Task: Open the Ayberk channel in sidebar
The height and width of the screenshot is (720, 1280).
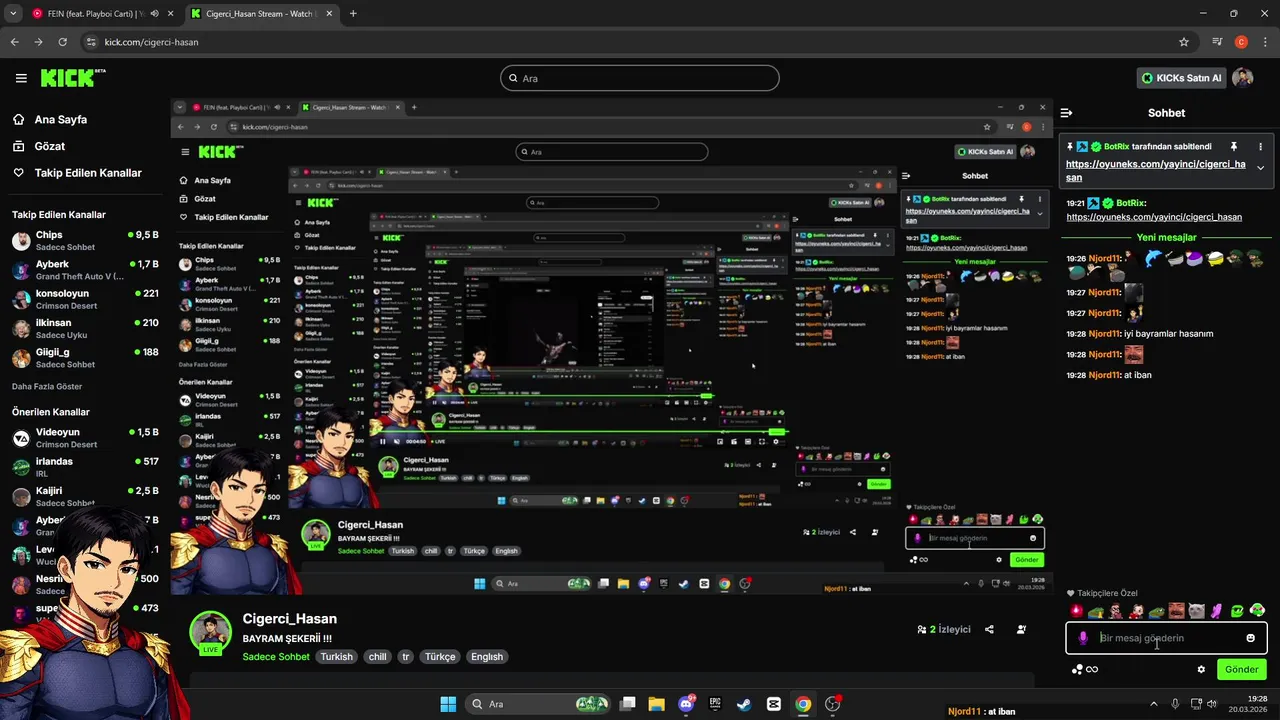Action: tap(85, 270)
